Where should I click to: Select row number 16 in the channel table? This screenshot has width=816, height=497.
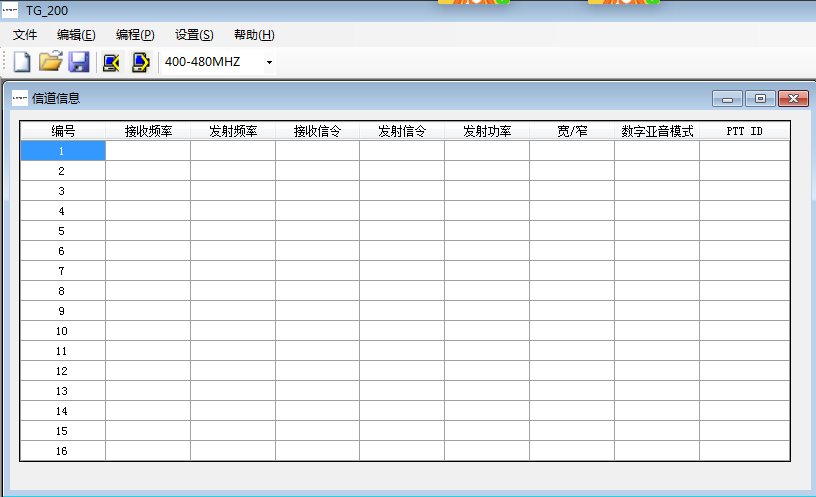coord(62,451)
